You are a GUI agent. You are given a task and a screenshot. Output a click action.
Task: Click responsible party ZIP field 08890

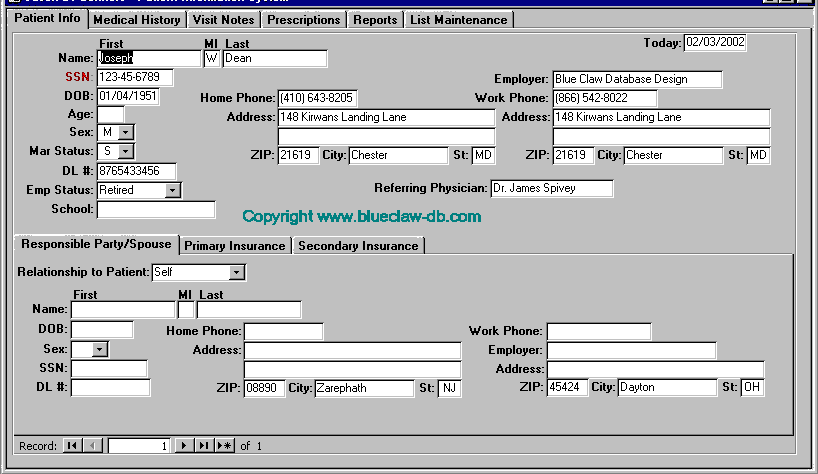264,388
